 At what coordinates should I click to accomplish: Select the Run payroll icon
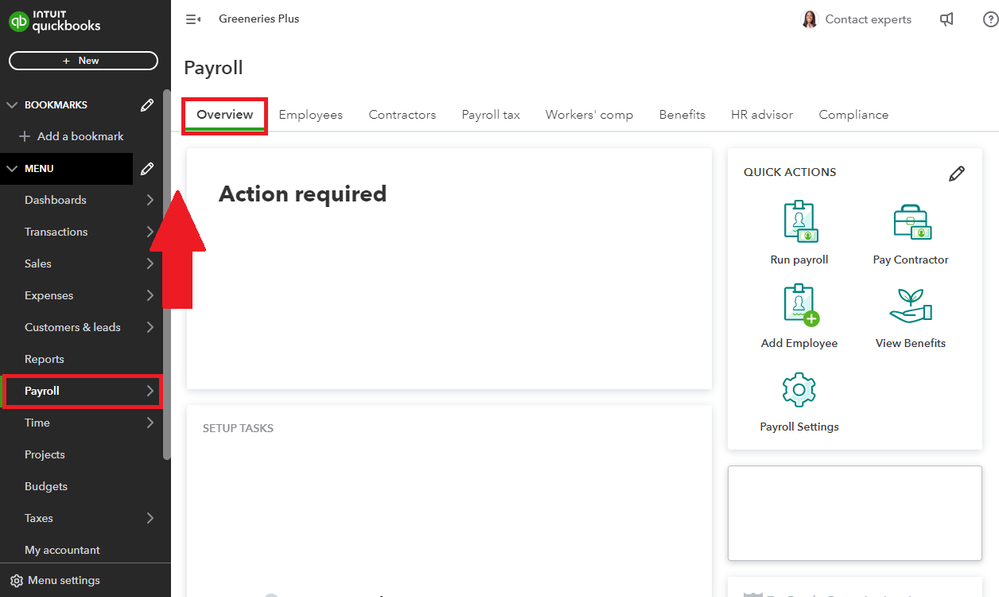click(798, 222)
